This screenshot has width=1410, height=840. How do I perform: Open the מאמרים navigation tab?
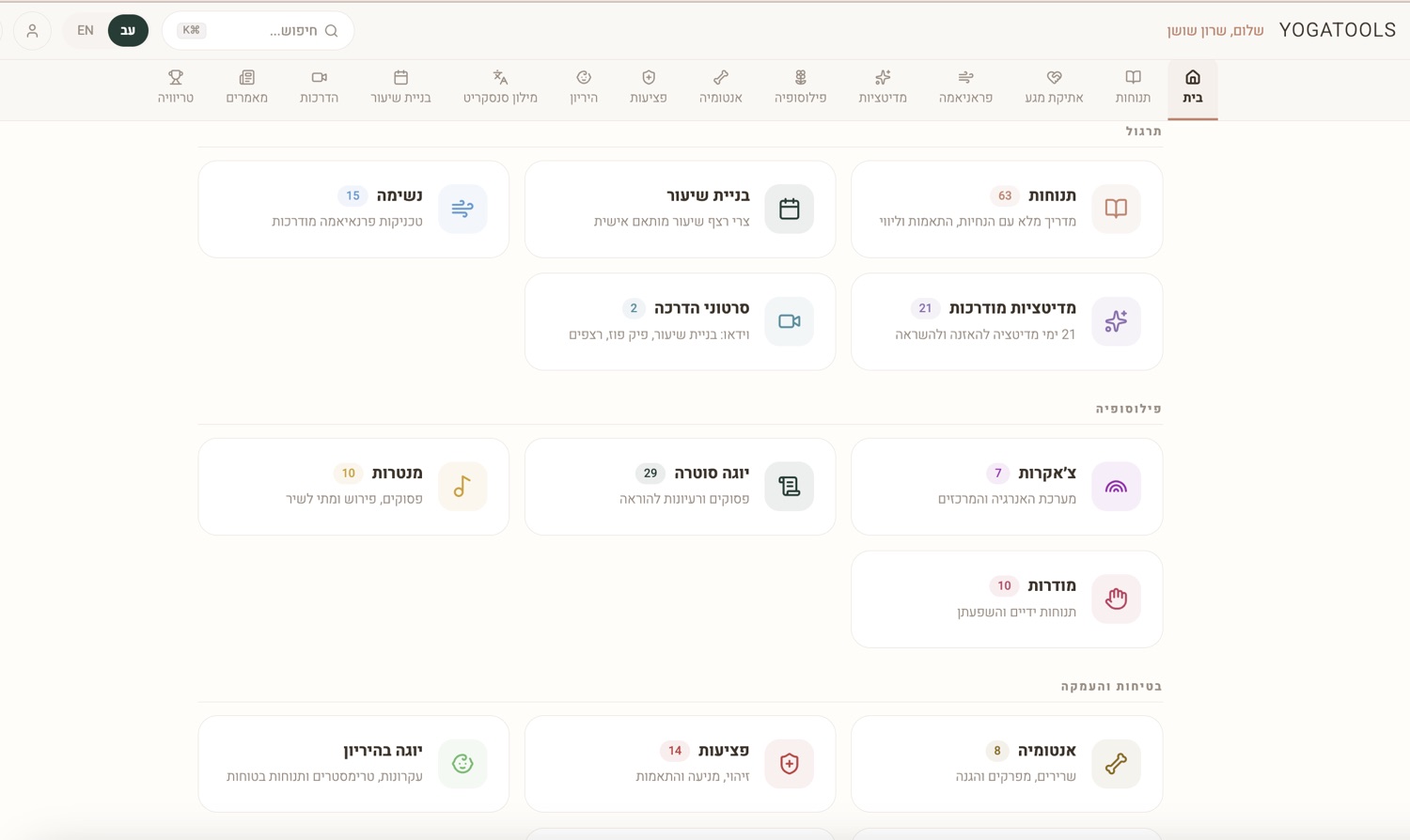point(247,88)
